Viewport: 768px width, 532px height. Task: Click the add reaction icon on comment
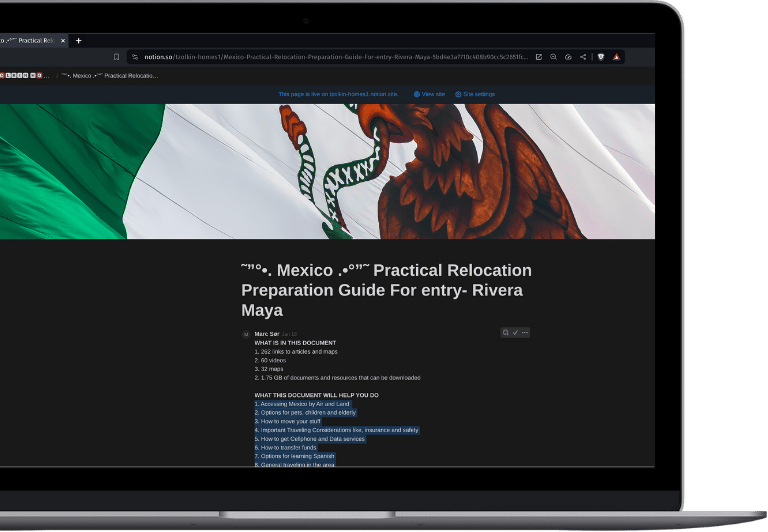click(505, 333)
